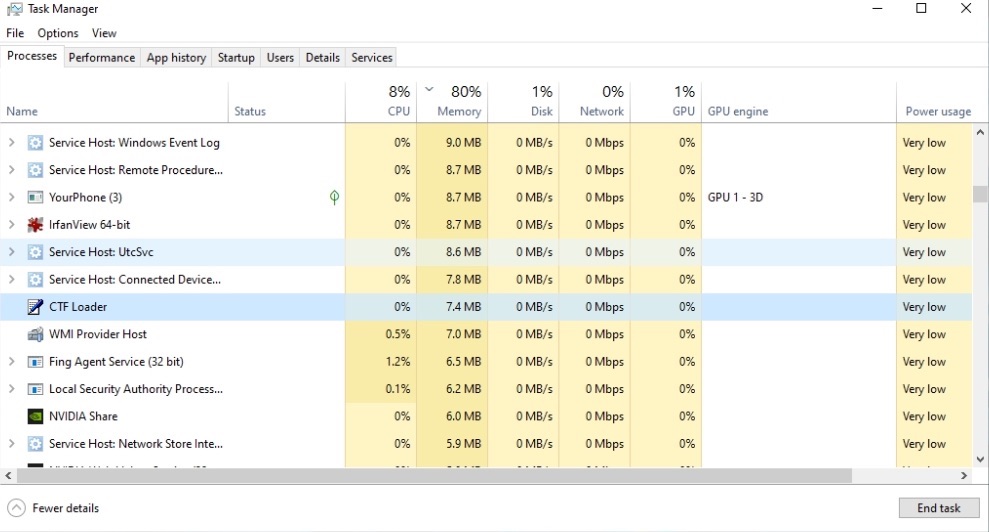
Task: Collapse view using Fewer details
Action: point(55,508)
